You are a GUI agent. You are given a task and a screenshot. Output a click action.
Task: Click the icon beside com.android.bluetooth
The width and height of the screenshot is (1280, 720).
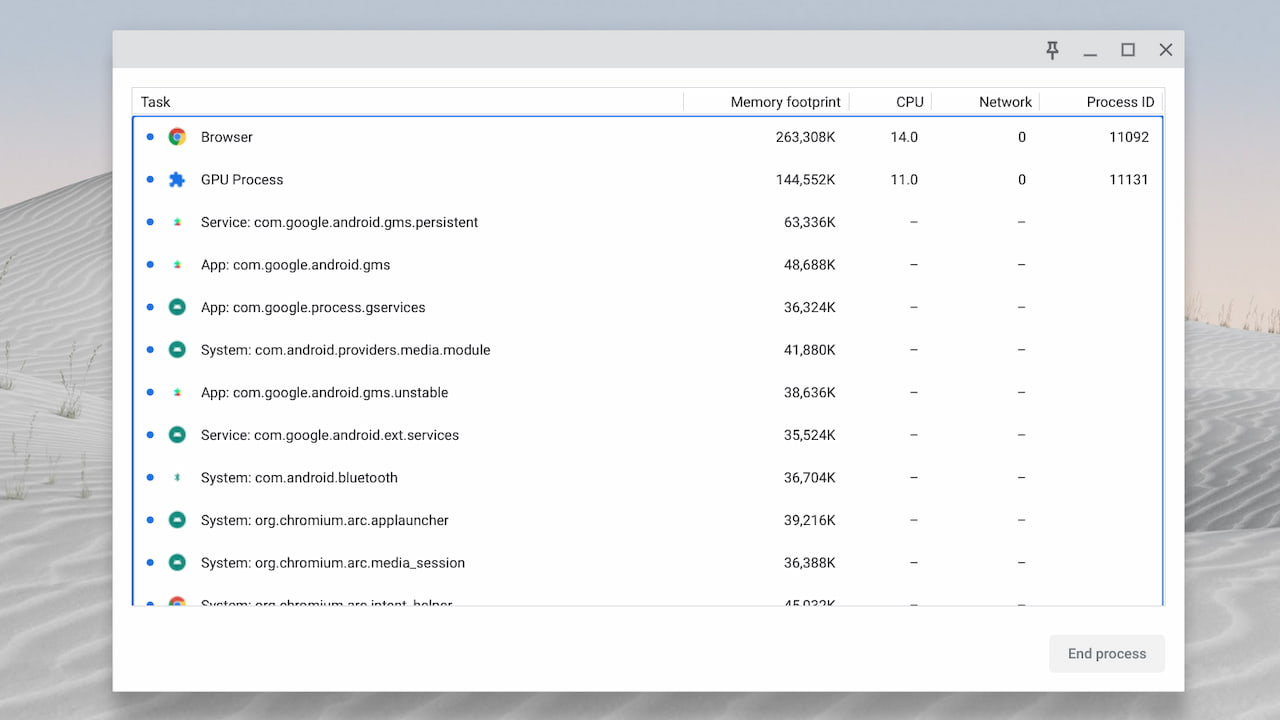177,478
